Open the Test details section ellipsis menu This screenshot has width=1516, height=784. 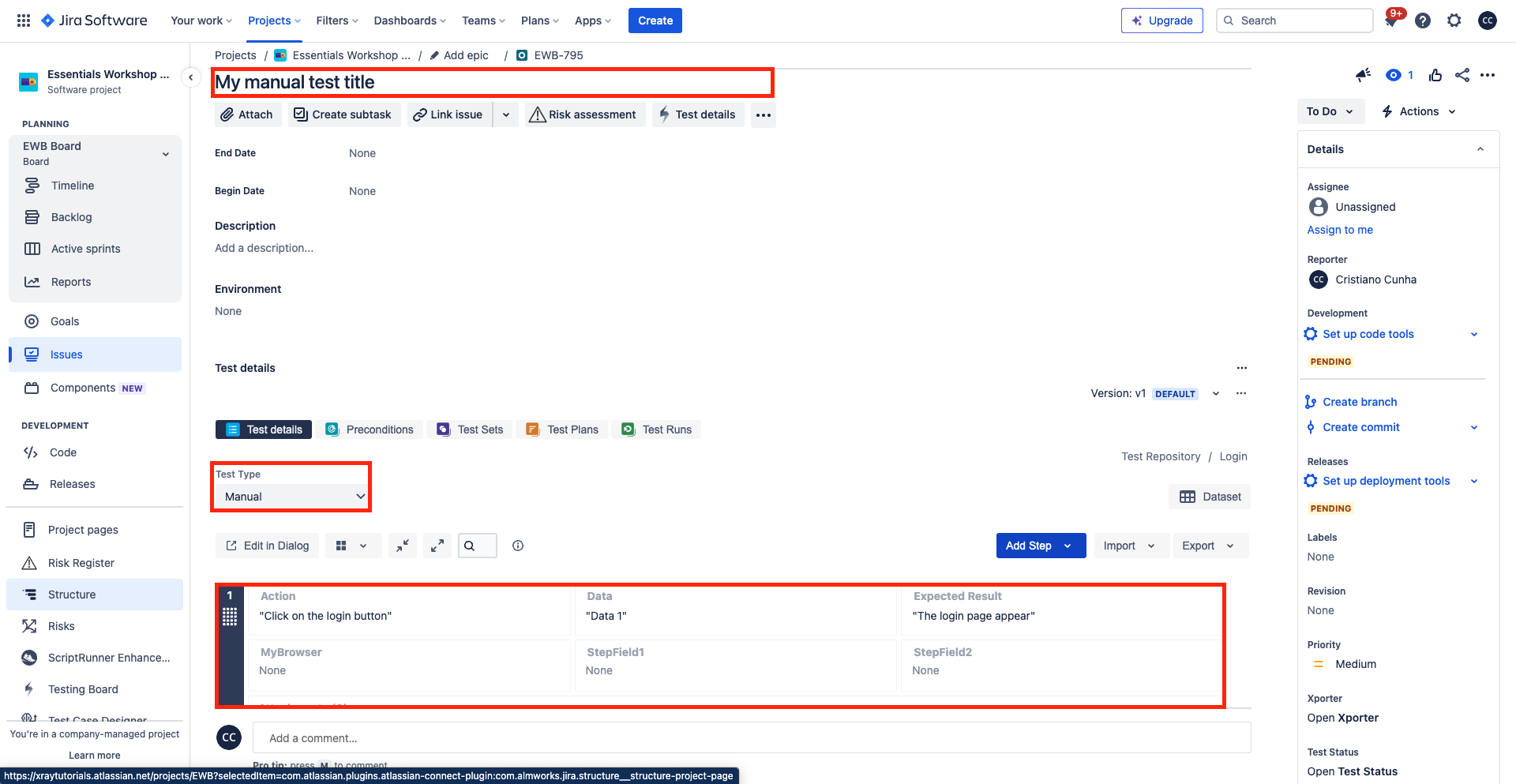(x=1242, y=368)
